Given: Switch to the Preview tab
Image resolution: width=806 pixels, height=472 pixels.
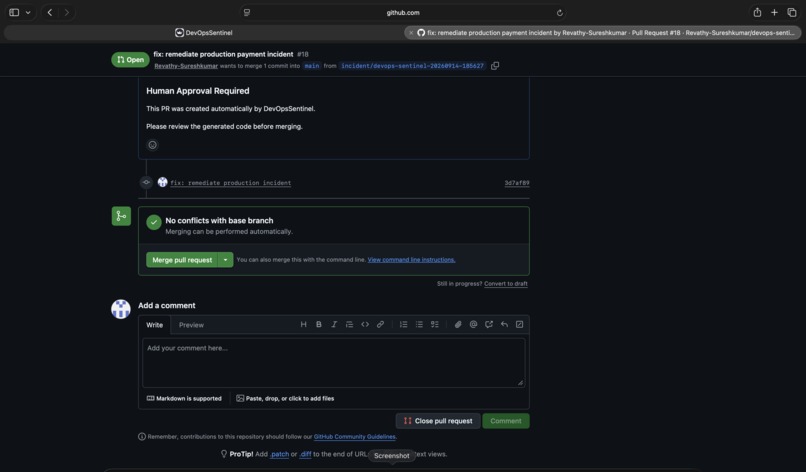Looking at the screenshot, I should 191,325.
